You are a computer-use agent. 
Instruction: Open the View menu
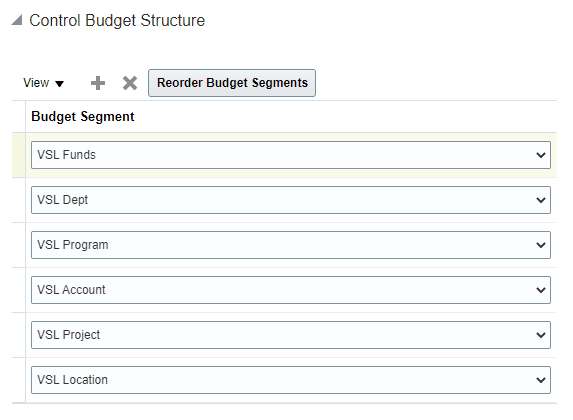pyautogui.click(x=43, y=83)
